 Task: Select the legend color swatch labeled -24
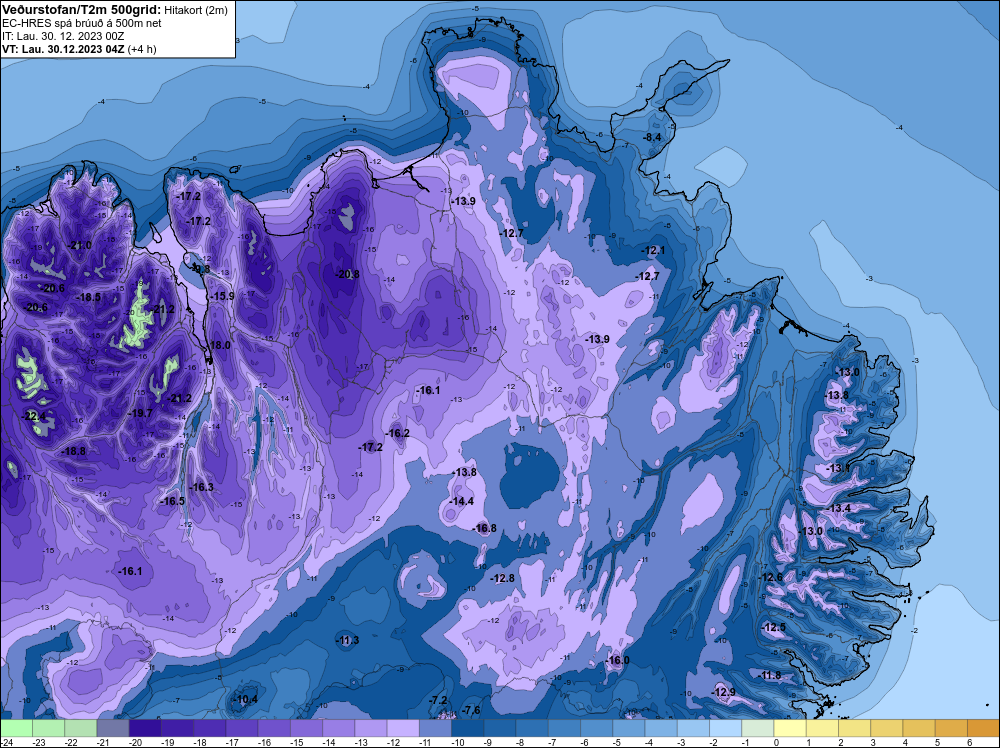(16, 728)
